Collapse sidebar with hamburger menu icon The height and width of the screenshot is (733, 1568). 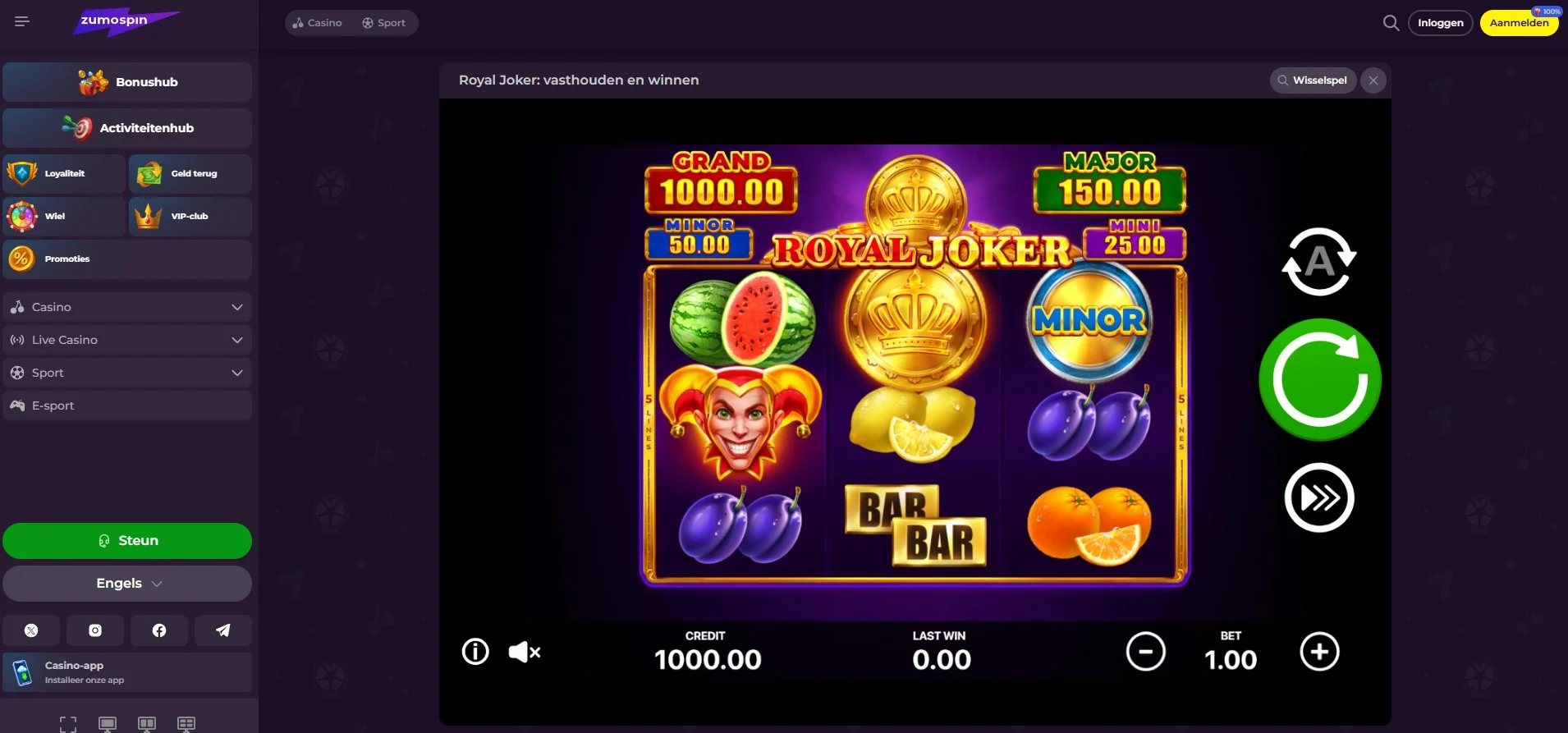[22, 21]
